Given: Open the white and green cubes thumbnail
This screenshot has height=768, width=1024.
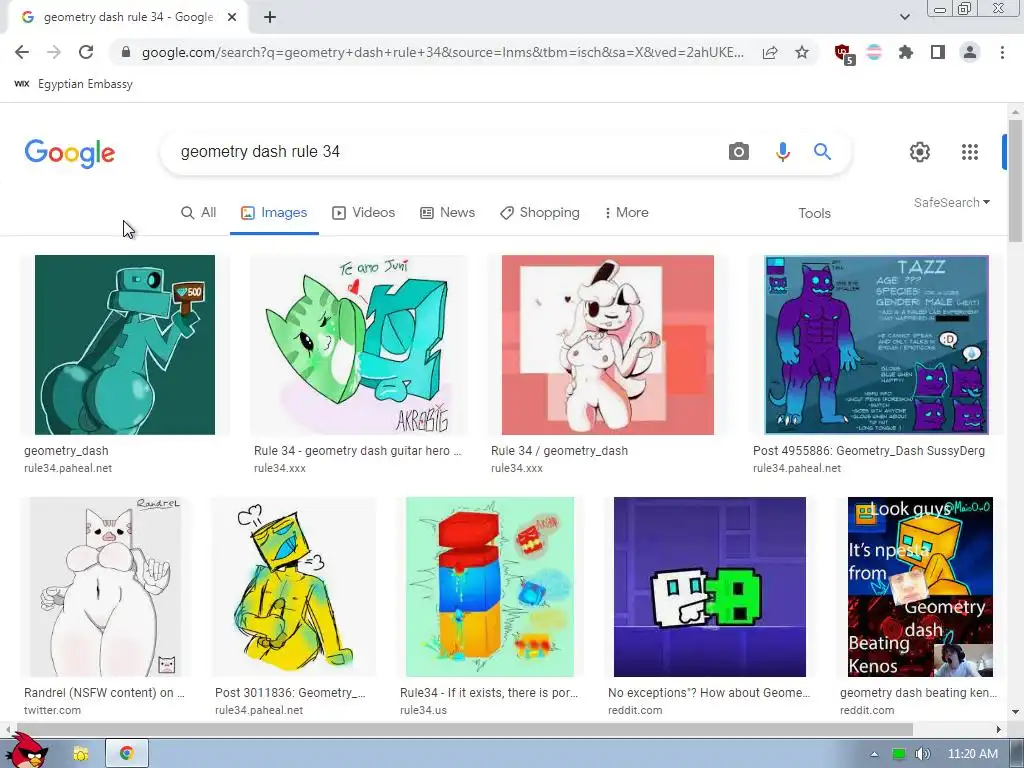Looking at the screenshot, I should [709, 586].
